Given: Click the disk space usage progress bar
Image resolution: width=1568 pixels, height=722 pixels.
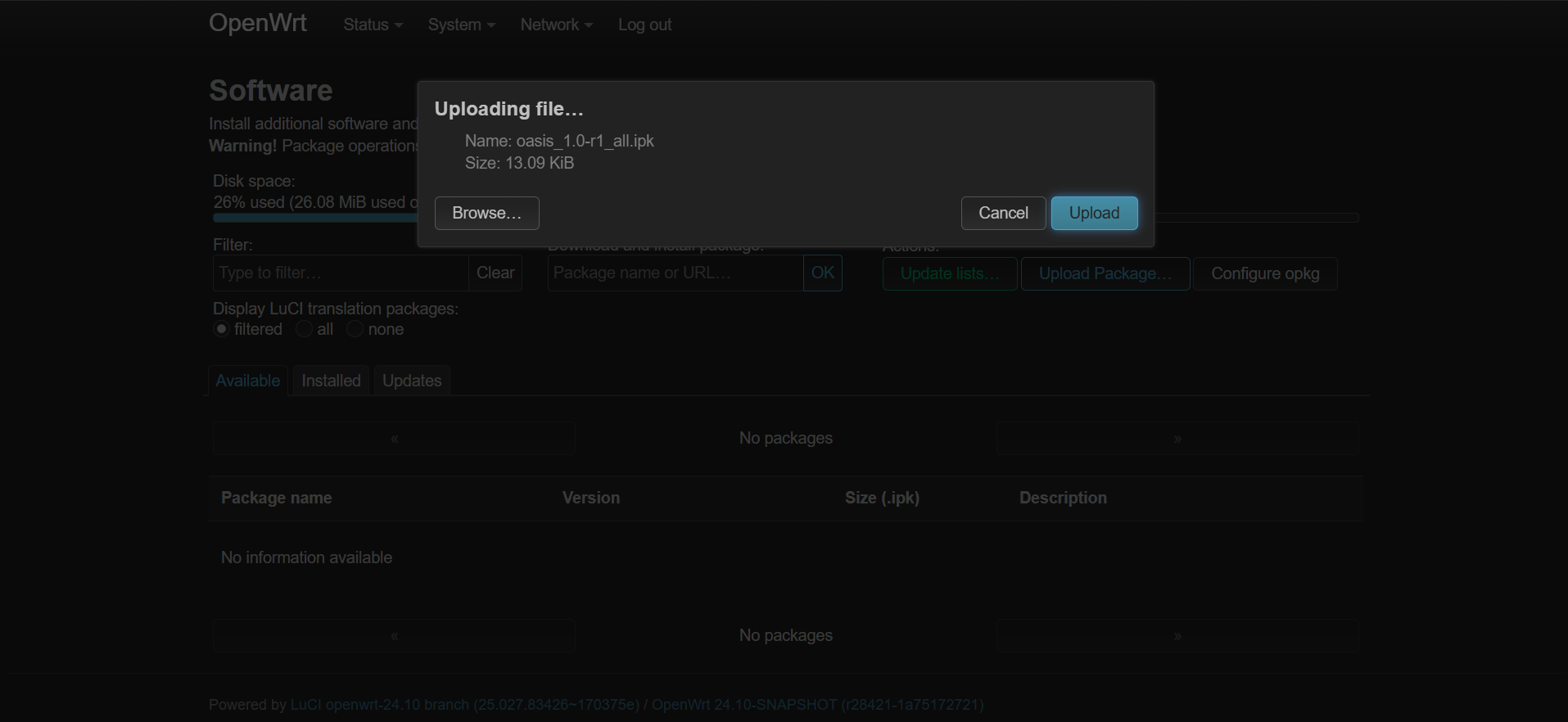Looking at the screenshot, I should click(786, 218).
